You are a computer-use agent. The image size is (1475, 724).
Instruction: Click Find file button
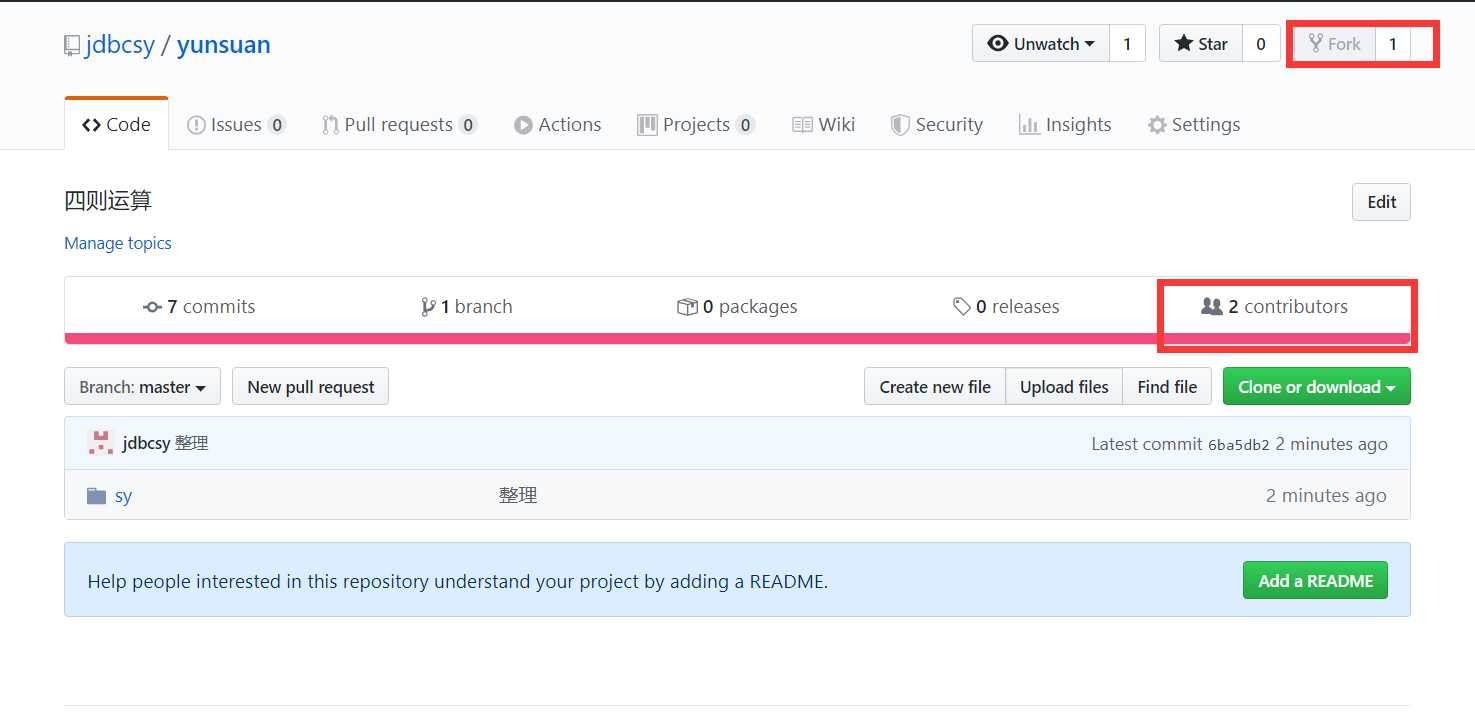coord(1167,387)
